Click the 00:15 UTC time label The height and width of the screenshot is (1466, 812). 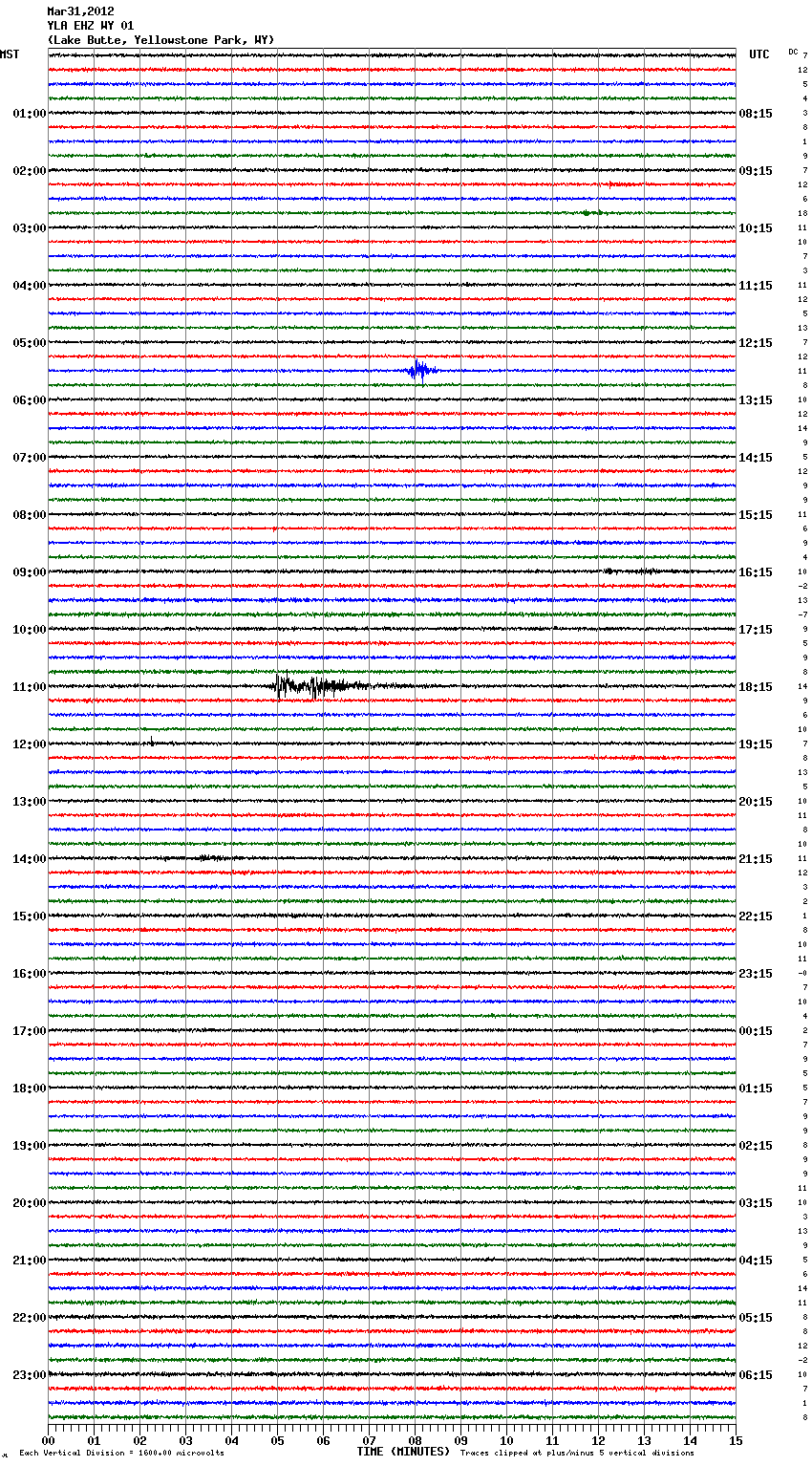click(756, 1031)
